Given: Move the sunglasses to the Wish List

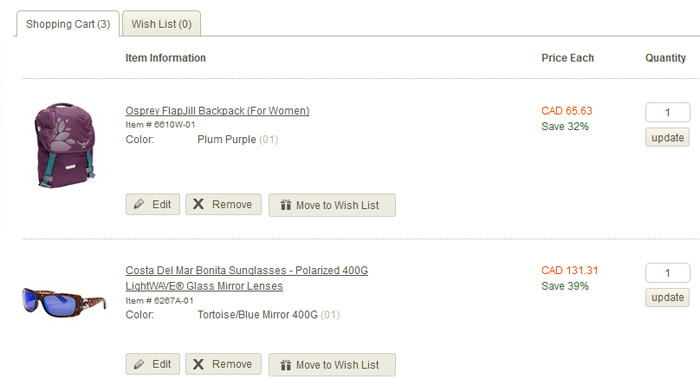Looking at the screenshot, I should (332, 365).
